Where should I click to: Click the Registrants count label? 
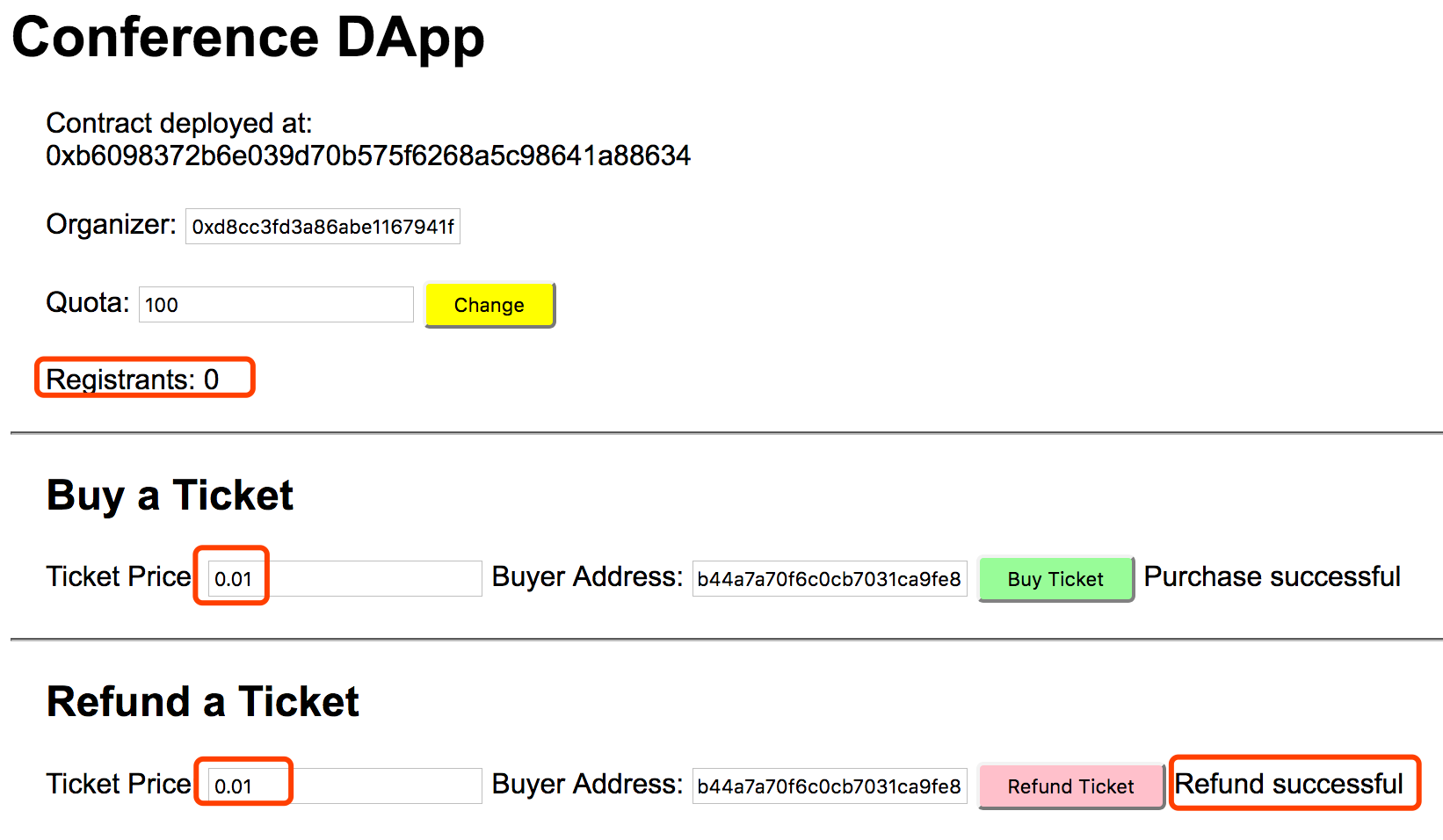coord(133,380)
